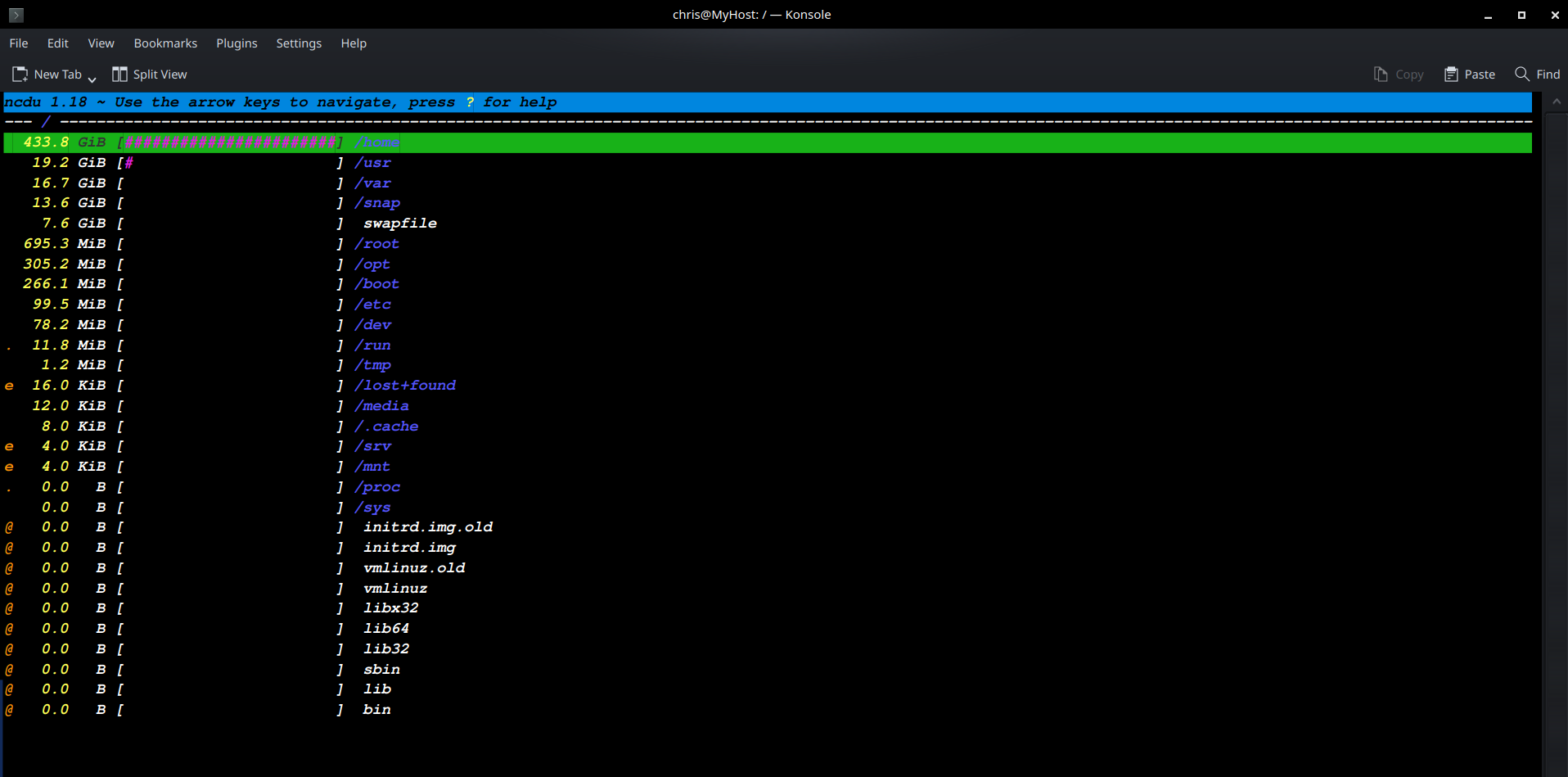Click the /snap directory entry

(x=377, y=203)
